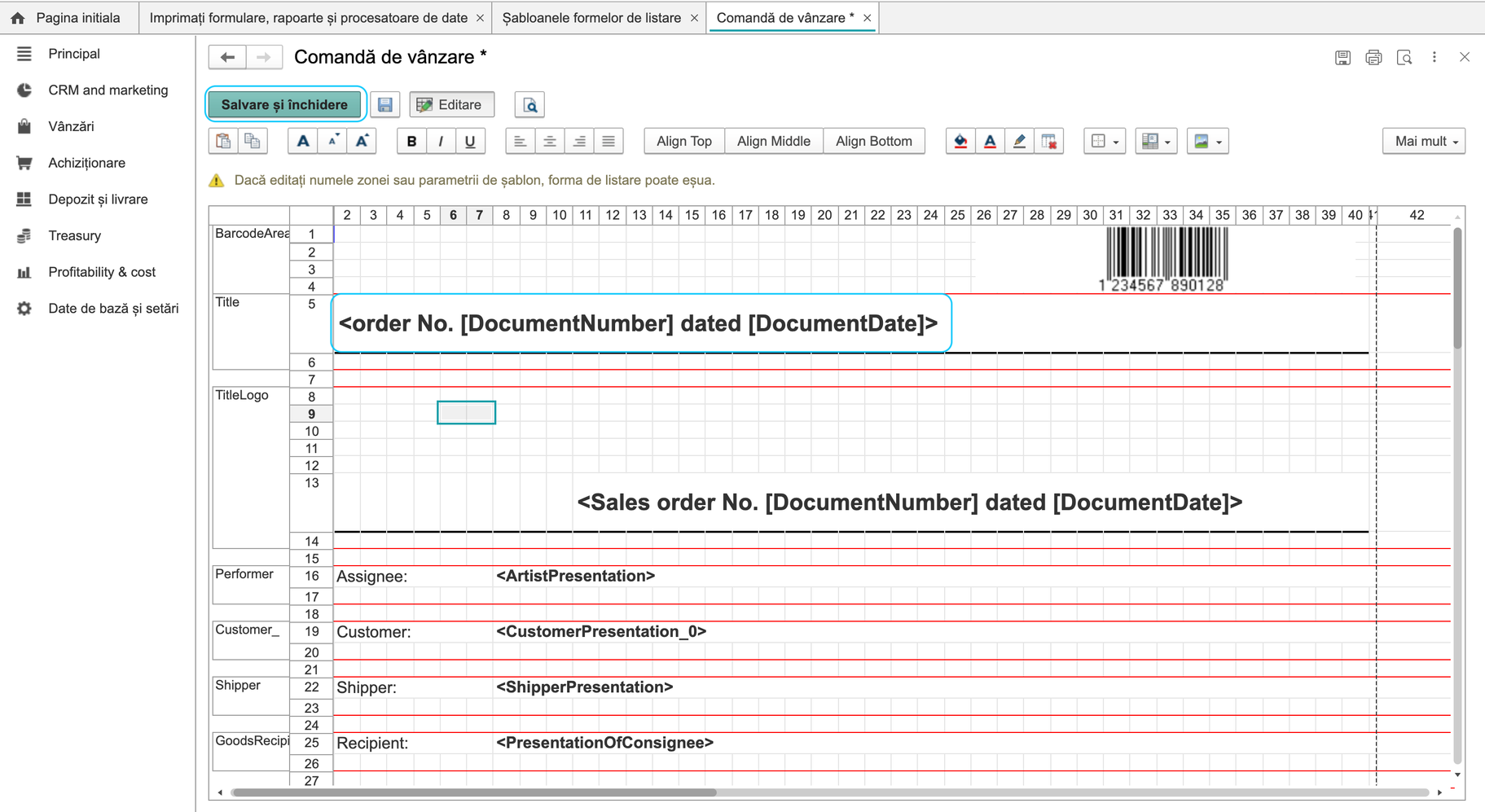
Task: Open Depozit și livrare section
Action: [98, 199]
